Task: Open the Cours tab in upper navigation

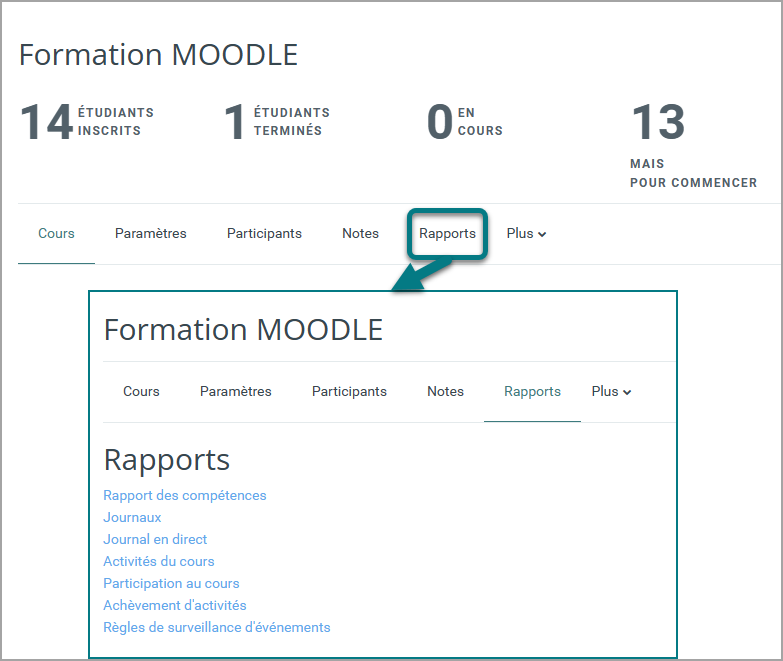Action: (x=56, y=233)
